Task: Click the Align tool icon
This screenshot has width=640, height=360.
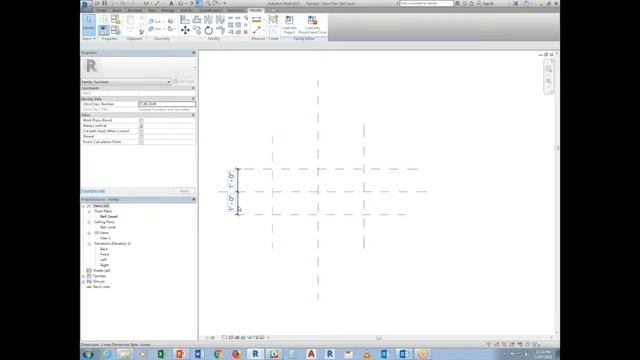Action: [185, 20]
